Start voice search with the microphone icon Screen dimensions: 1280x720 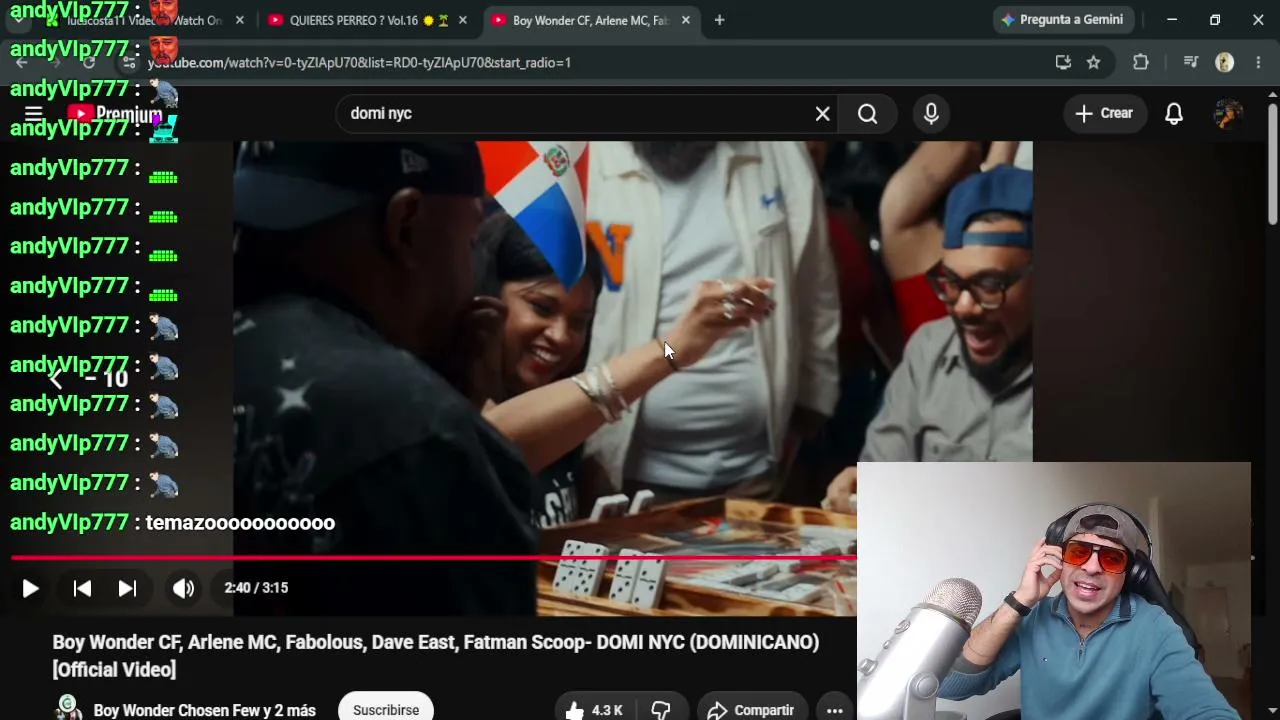point(931,114)
